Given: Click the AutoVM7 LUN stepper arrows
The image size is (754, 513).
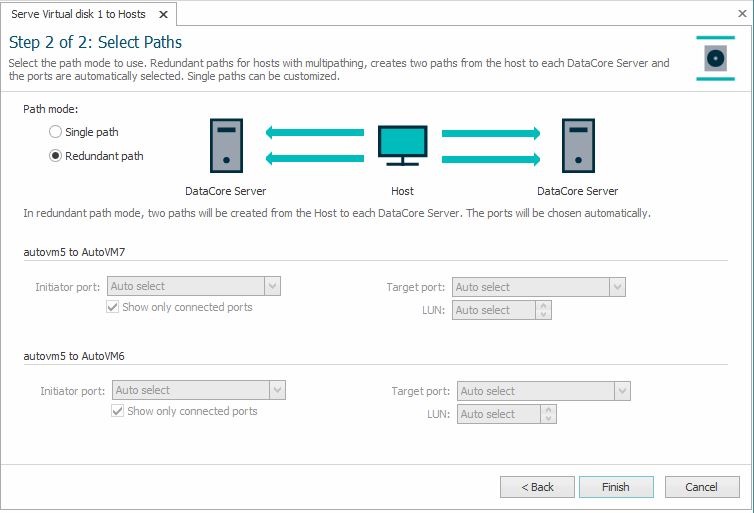Looking at the screenshot, I should pyautogui.click(x=544, y=310).
